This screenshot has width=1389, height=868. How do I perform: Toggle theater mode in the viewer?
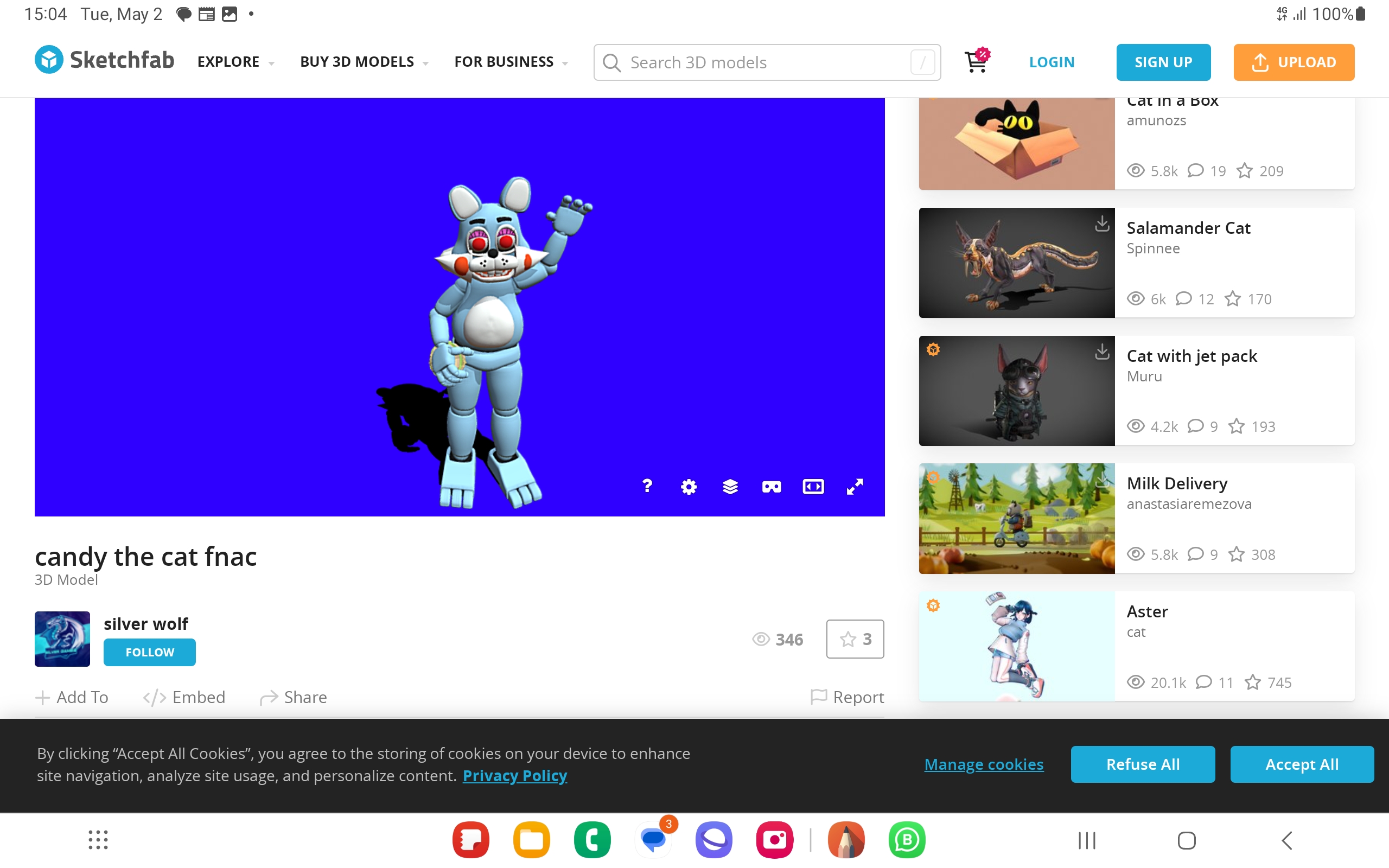(813, 487)
